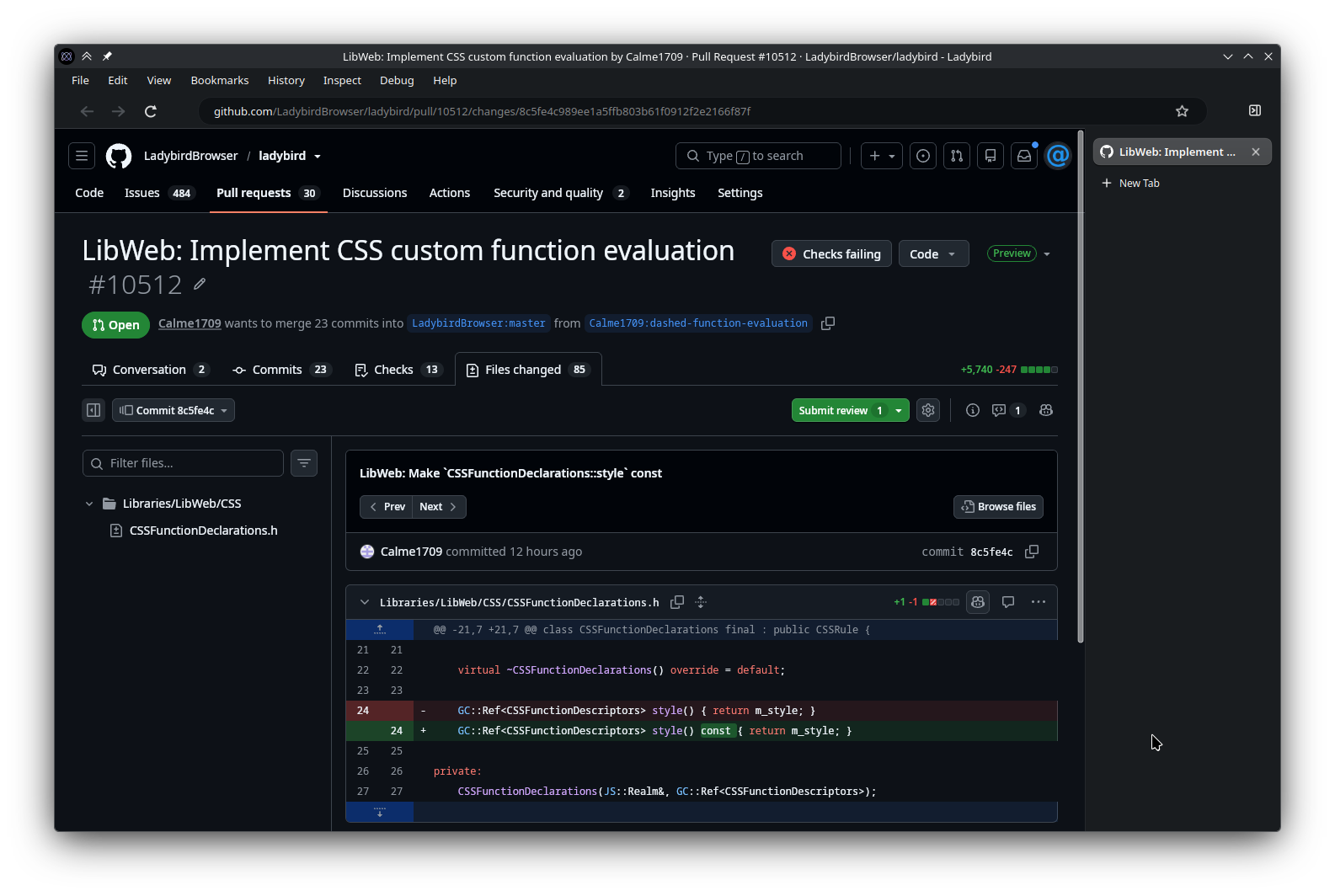Bookmark this page with the star icon
This screenshot has width=1335, height=896.
coord(1183,111)
